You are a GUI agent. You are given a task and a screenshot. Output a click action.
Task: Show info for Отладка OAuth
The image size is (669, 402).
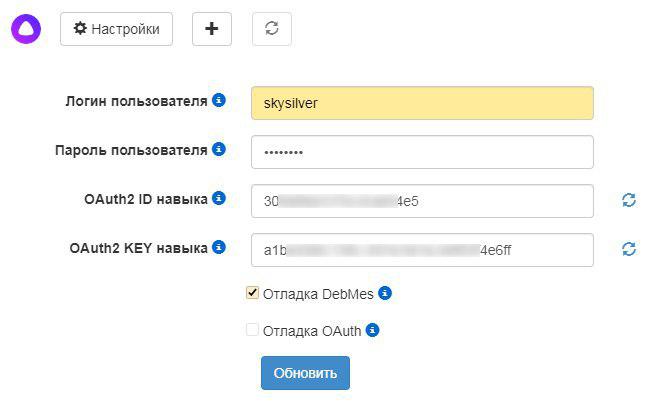(x=373, y=330)
